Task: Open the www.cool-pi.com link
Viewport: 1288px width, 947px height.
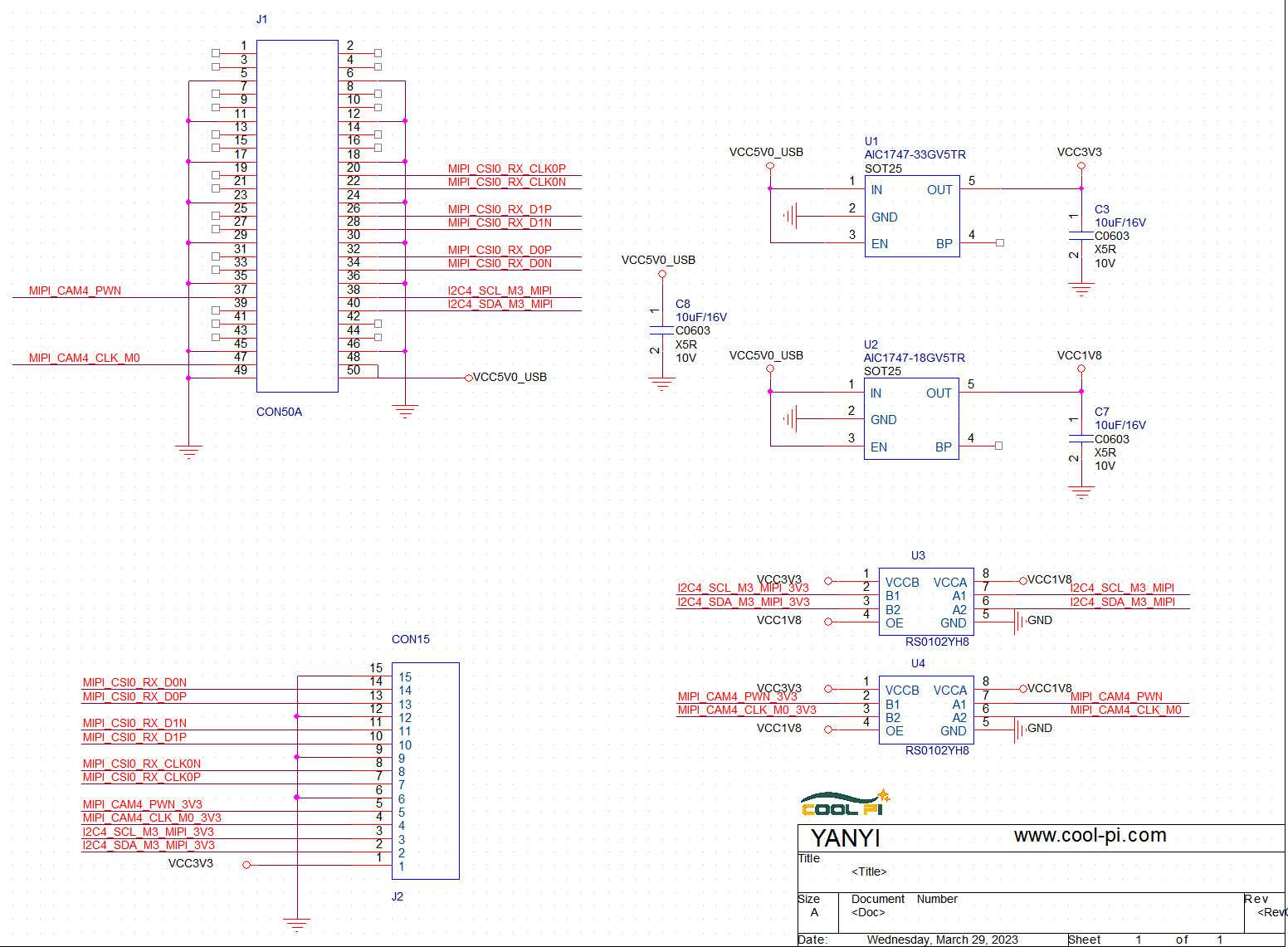Action: point(1090,835)
